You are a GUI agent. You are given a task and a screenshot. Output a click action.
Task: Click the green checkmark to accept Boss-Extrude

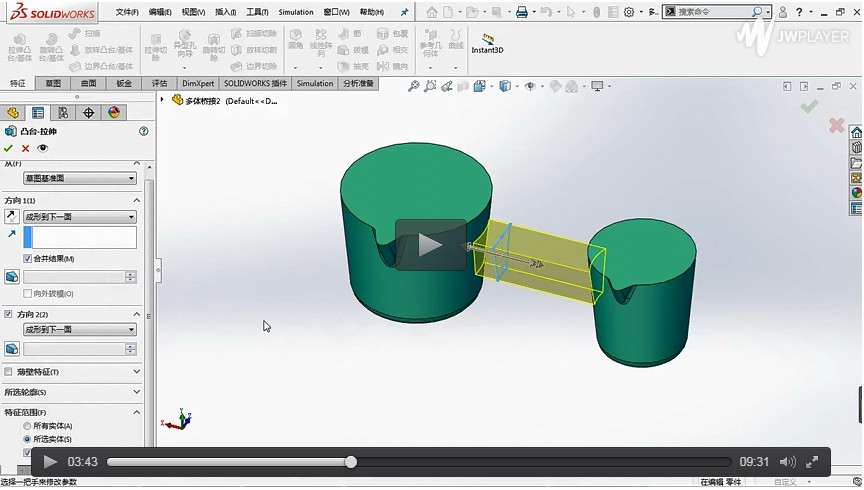click(x=9, y=148)
